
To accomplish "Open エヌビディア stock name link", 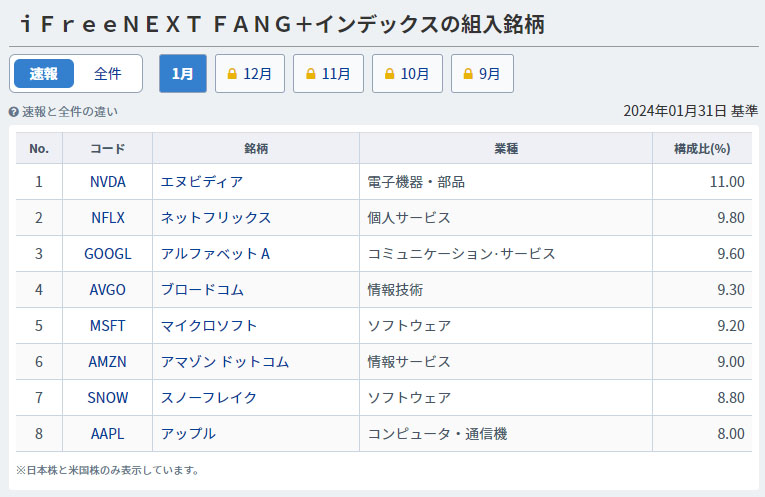I will coord(202,182).
